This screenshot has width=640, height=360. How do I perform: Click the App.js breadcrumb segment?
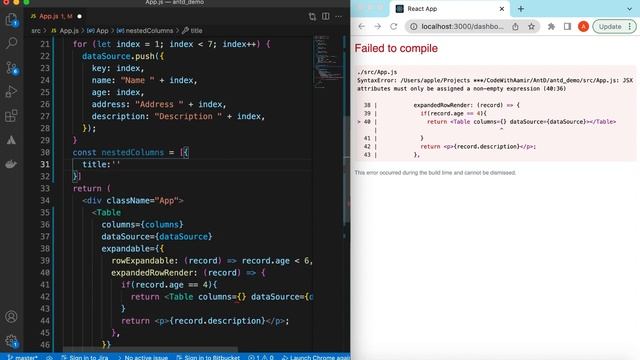click(x=65, y=31)
